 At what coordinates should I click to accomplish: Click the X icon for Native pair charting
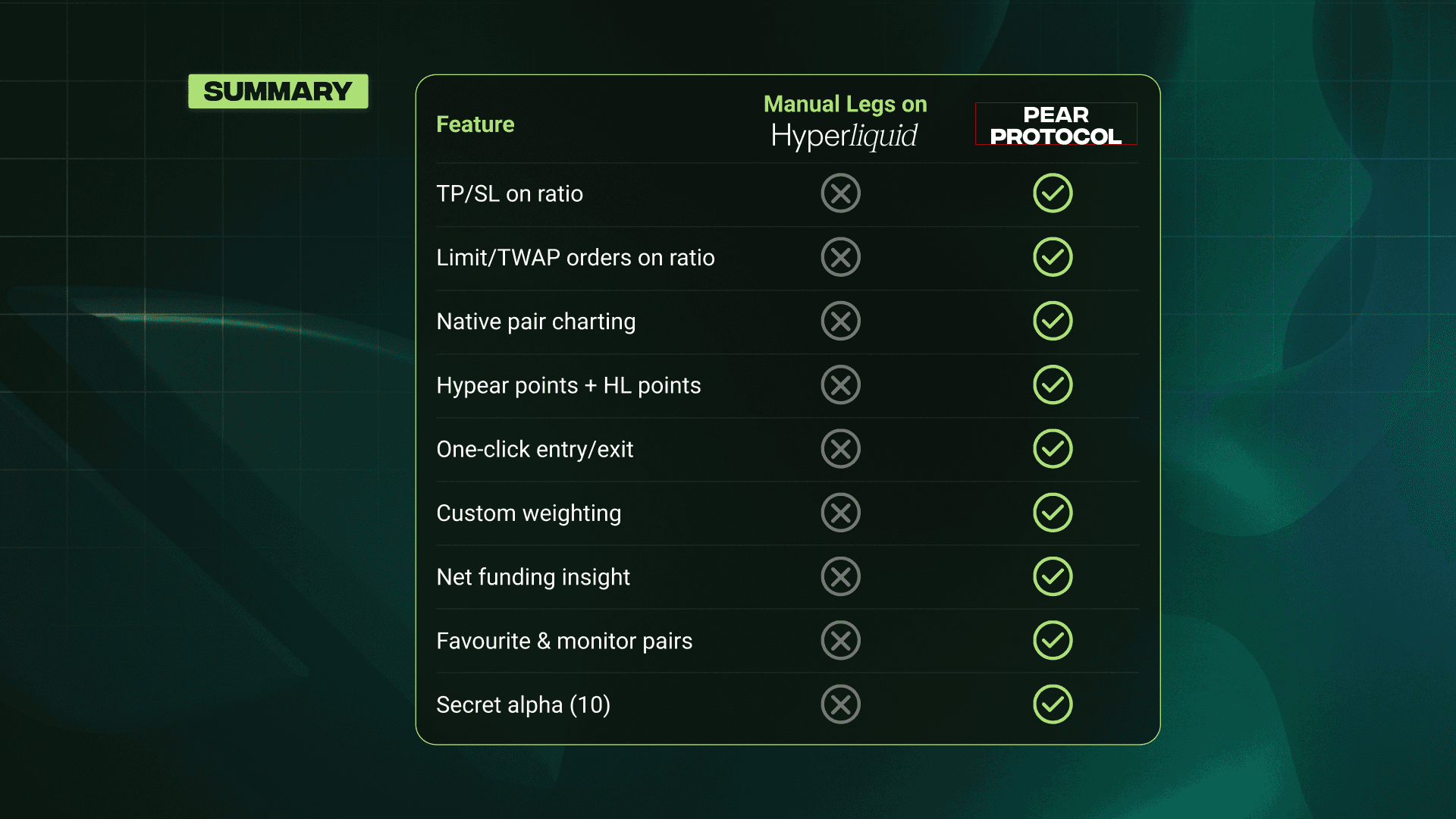840,321
